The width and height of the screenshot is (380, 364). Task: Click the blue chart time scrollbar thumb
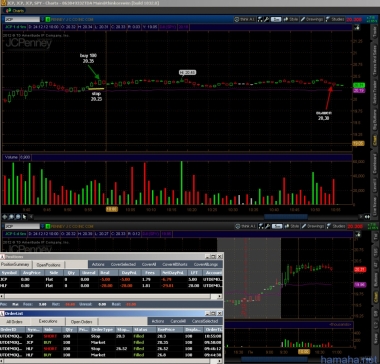coord(286,217)
